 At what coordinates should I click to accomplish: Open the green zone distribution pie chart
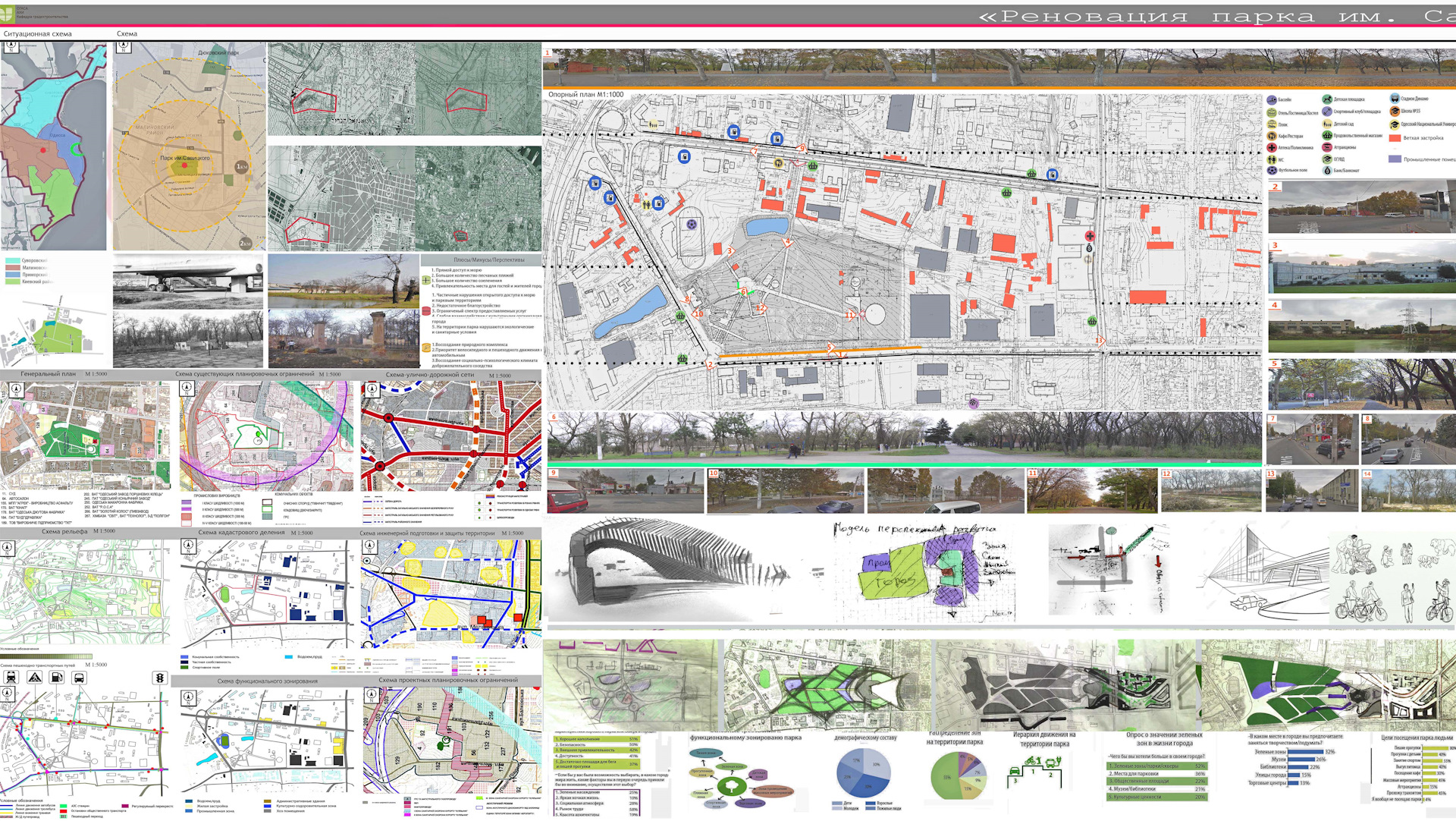959,776
